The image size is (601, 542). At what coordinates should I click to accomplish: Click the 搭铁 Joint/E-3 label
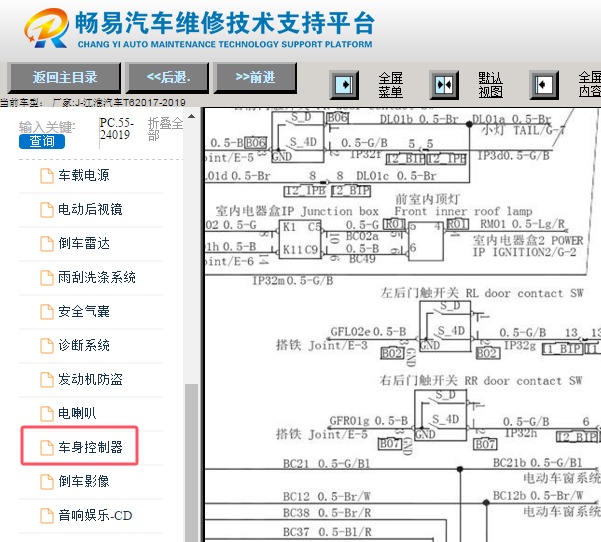tap(322, 345)
